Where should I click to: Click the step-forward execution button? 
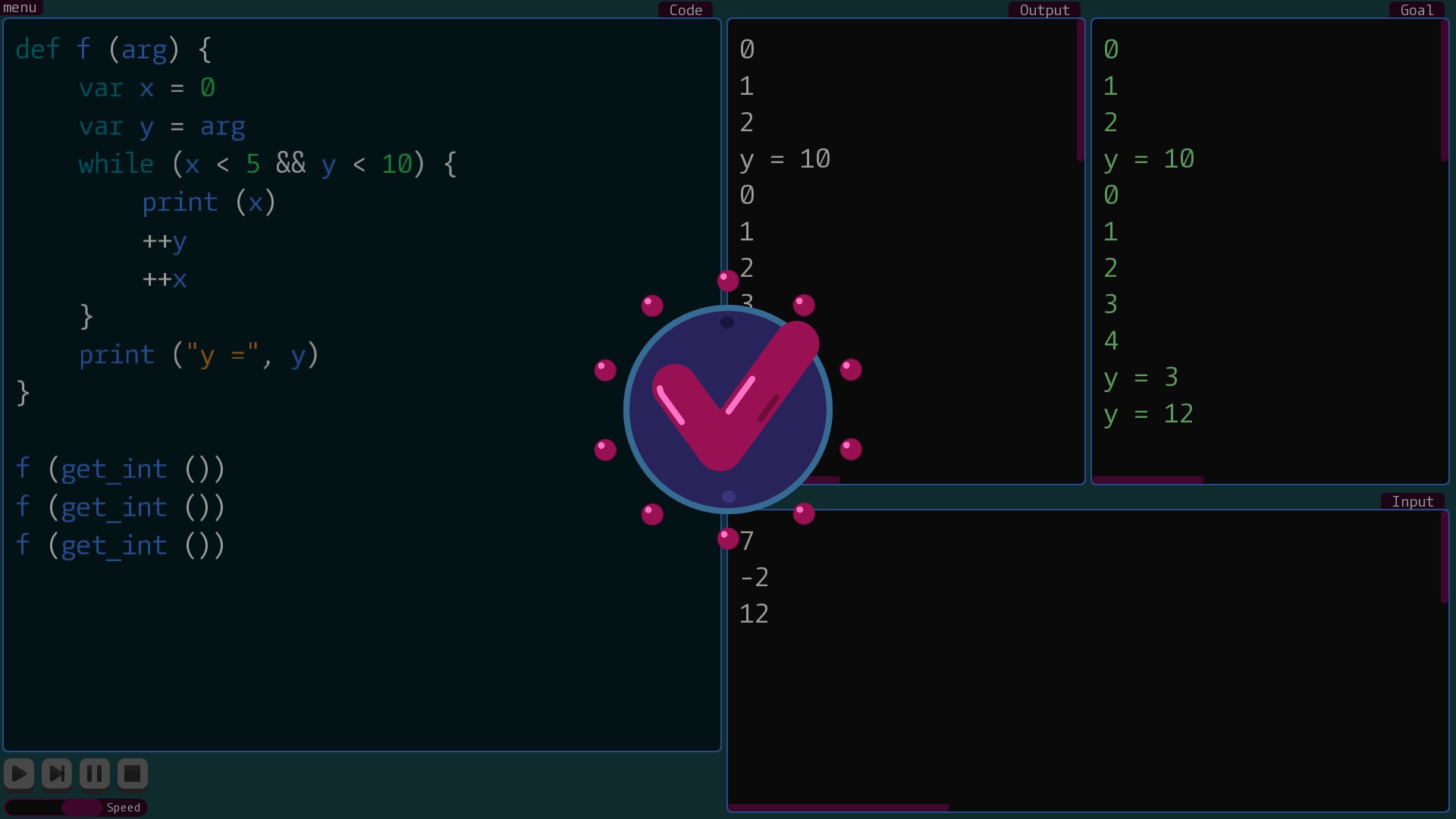57,773
